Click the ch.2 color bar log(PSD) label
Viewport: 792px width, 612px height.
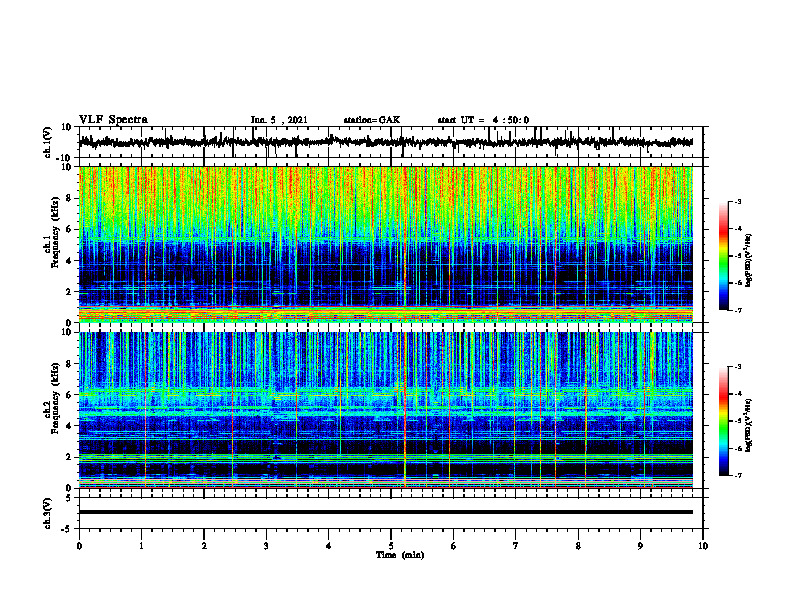pos(749,425)
